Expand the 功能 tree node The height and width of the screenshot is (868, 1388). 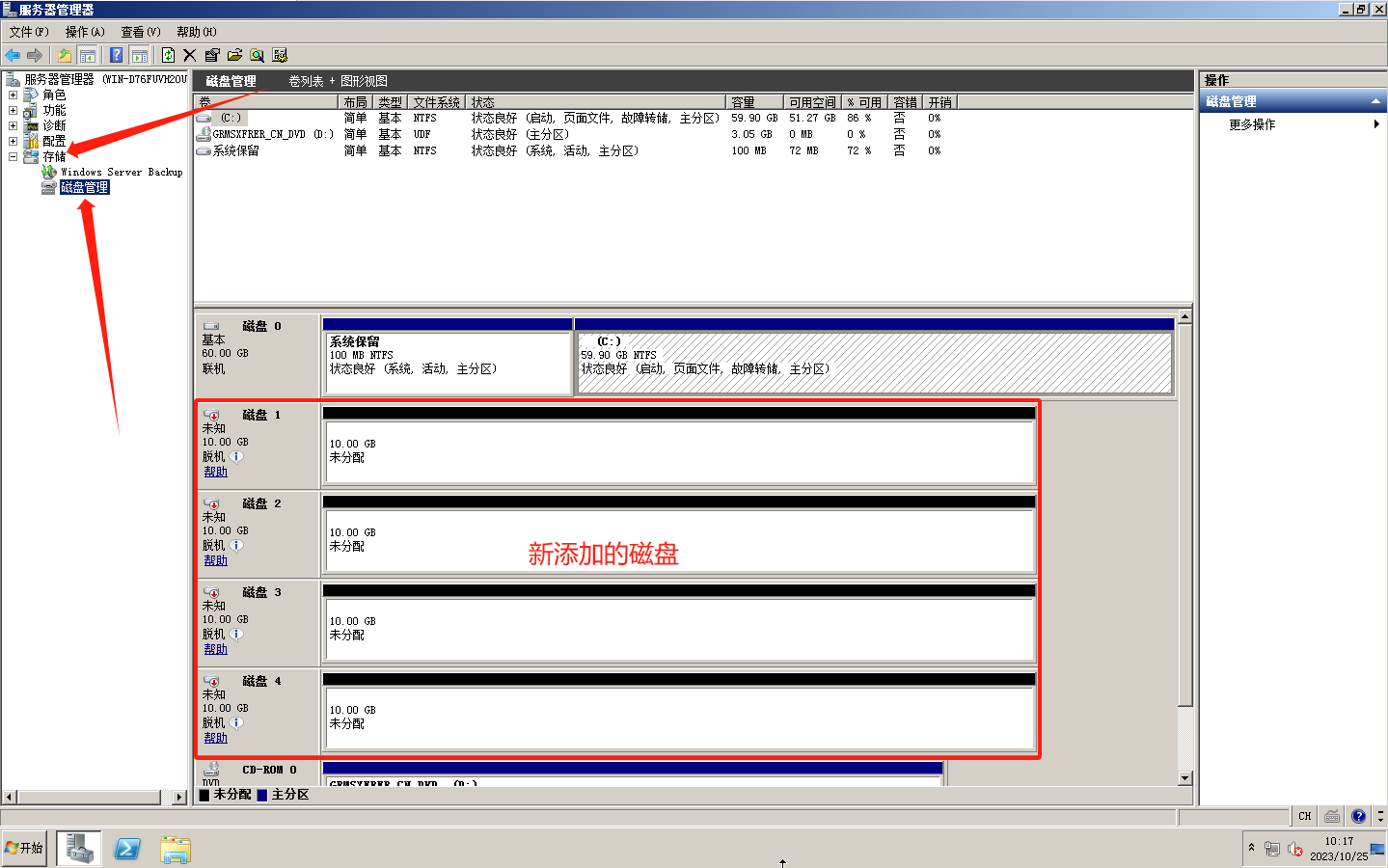pos(13,110)
